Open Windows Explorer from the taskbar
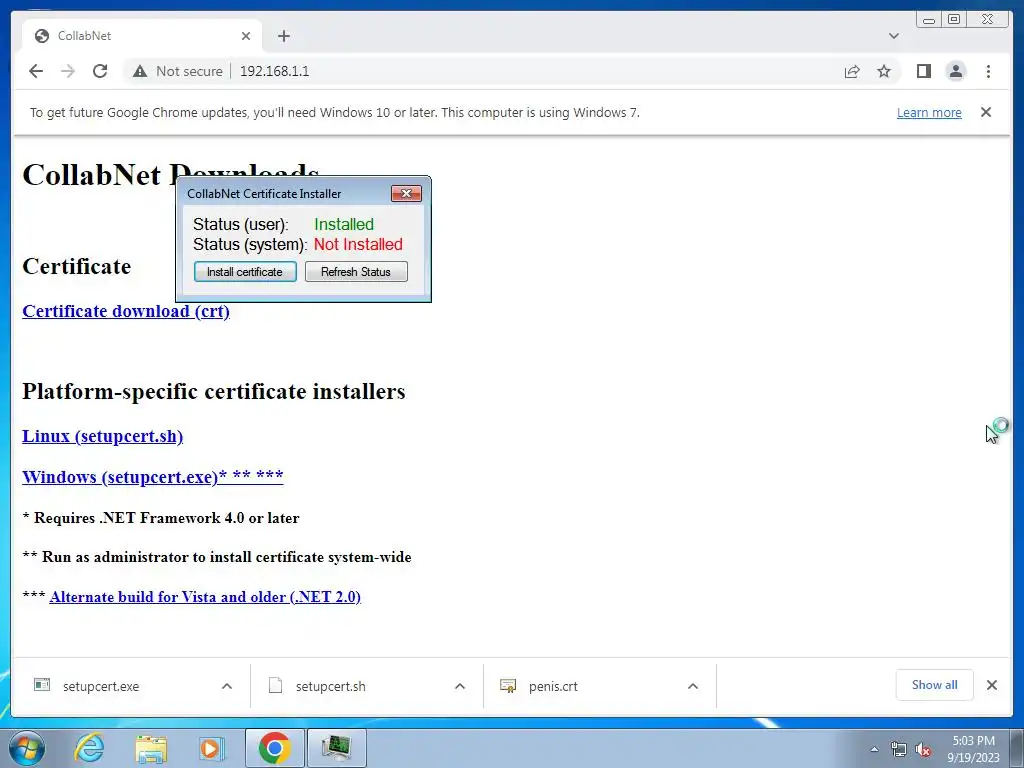1024x768 pixels. coord(150,748)
